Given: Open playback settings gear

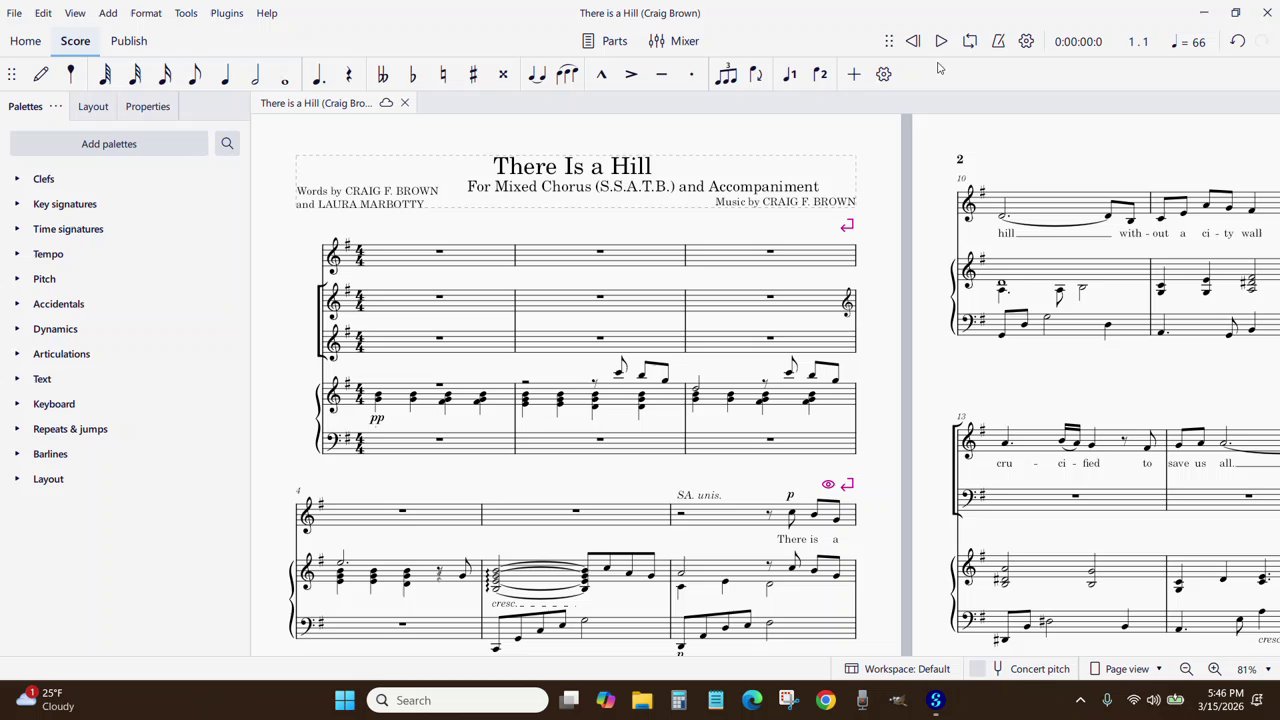Looking at the screenshot, I should pos(1026,41).
